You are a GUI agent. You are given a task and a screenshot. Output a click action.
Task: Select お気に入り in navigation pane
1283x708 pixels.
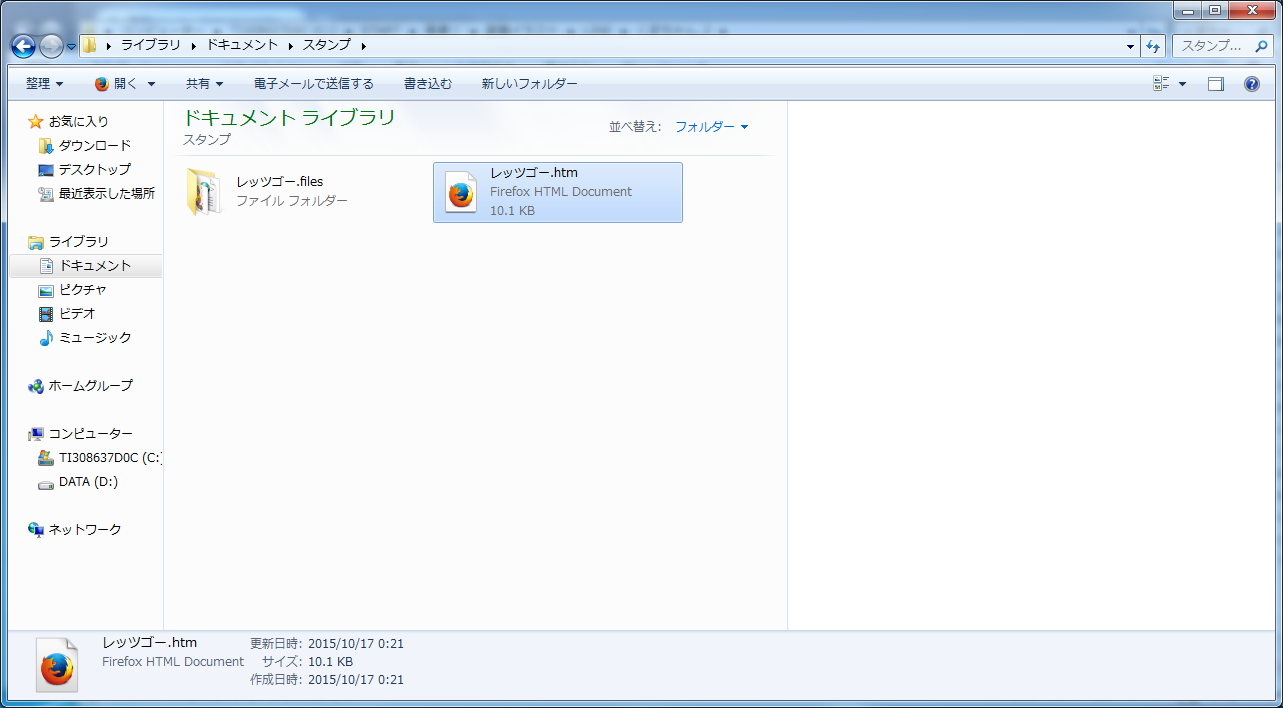click(x=79, y=121)
